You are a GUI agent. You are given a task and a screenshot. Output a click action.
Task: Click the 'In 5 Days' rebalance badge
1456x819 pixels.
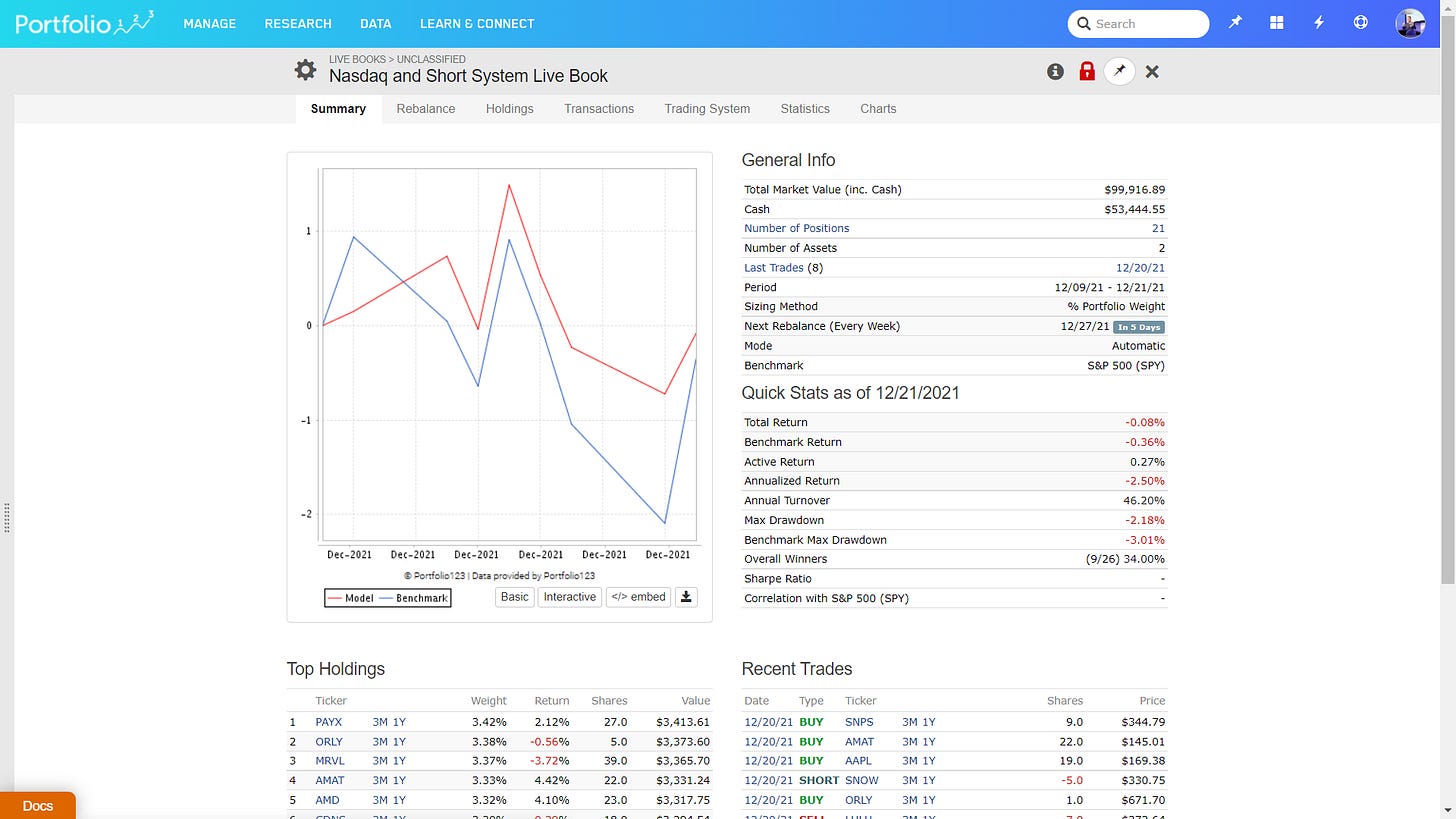tap(1139, 327)
